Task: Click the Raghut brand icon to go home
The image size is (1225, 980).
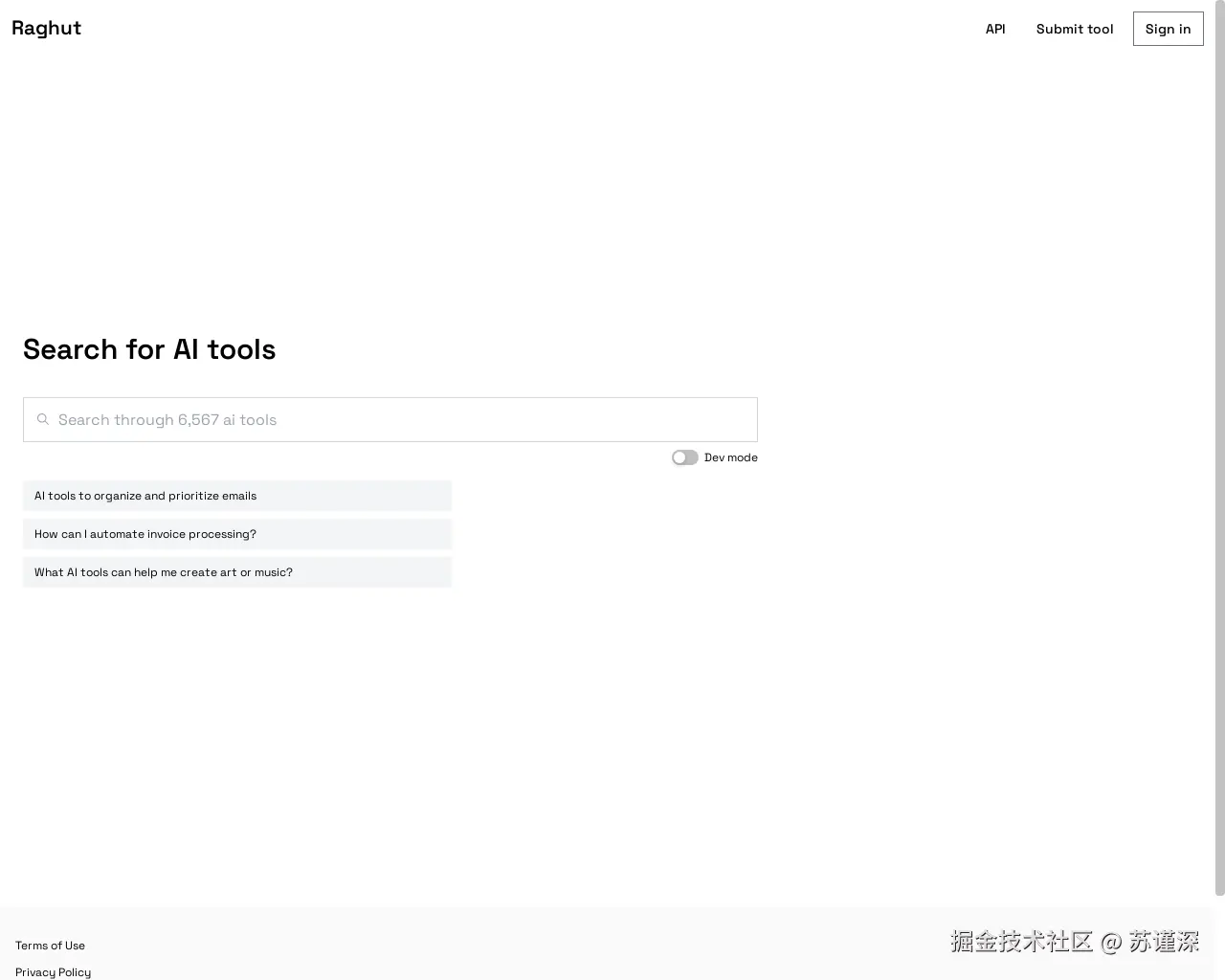Action: pyautogui.click(x=46, y=28)
